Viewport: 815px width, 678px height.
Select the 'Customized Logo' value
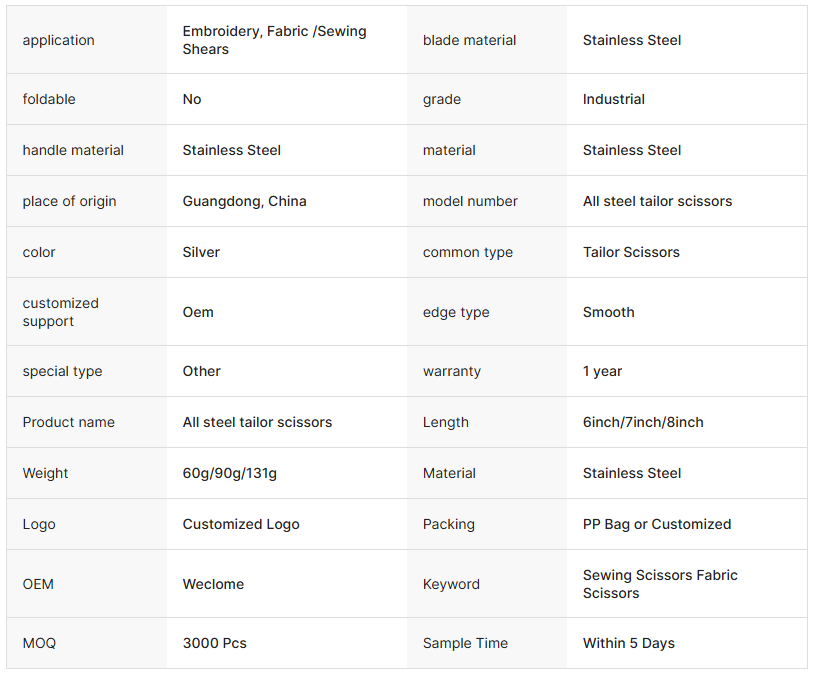[x=241, y=524]
